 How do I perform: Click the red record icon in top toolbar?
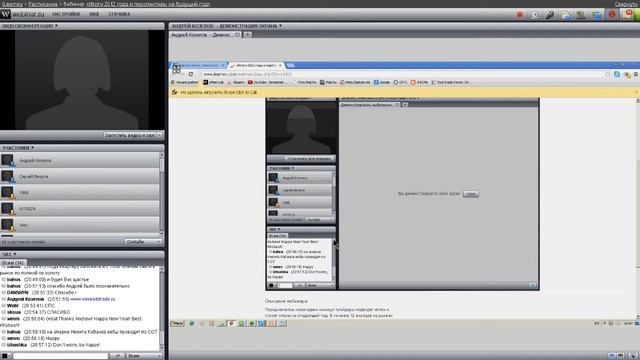520,15
